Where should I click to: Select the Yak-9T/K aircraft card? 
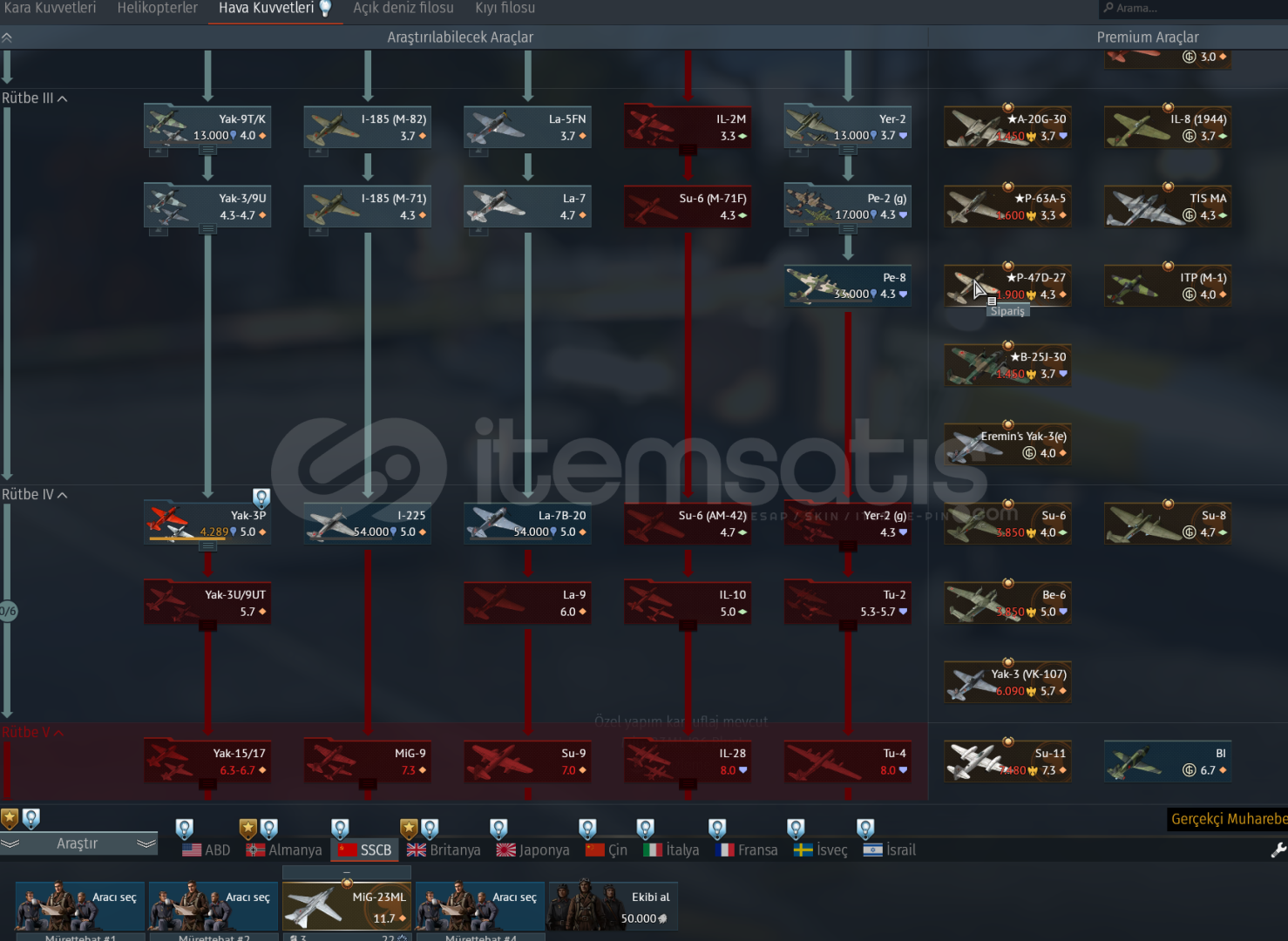[x=207, y=126]
